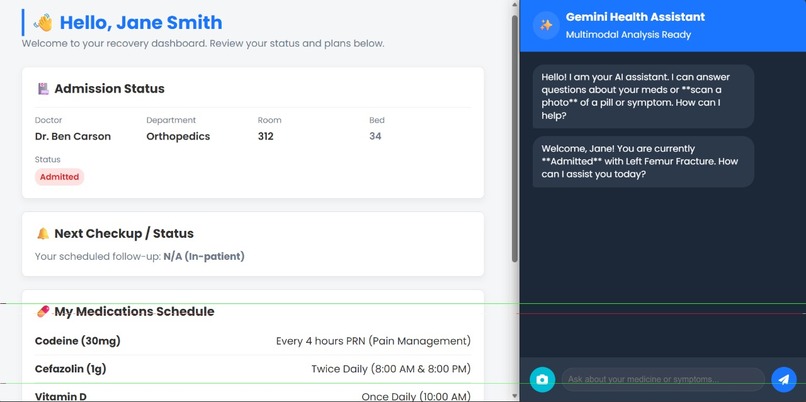Click the camera photo scan button
The image size is (806, 402).
[542, 379]
